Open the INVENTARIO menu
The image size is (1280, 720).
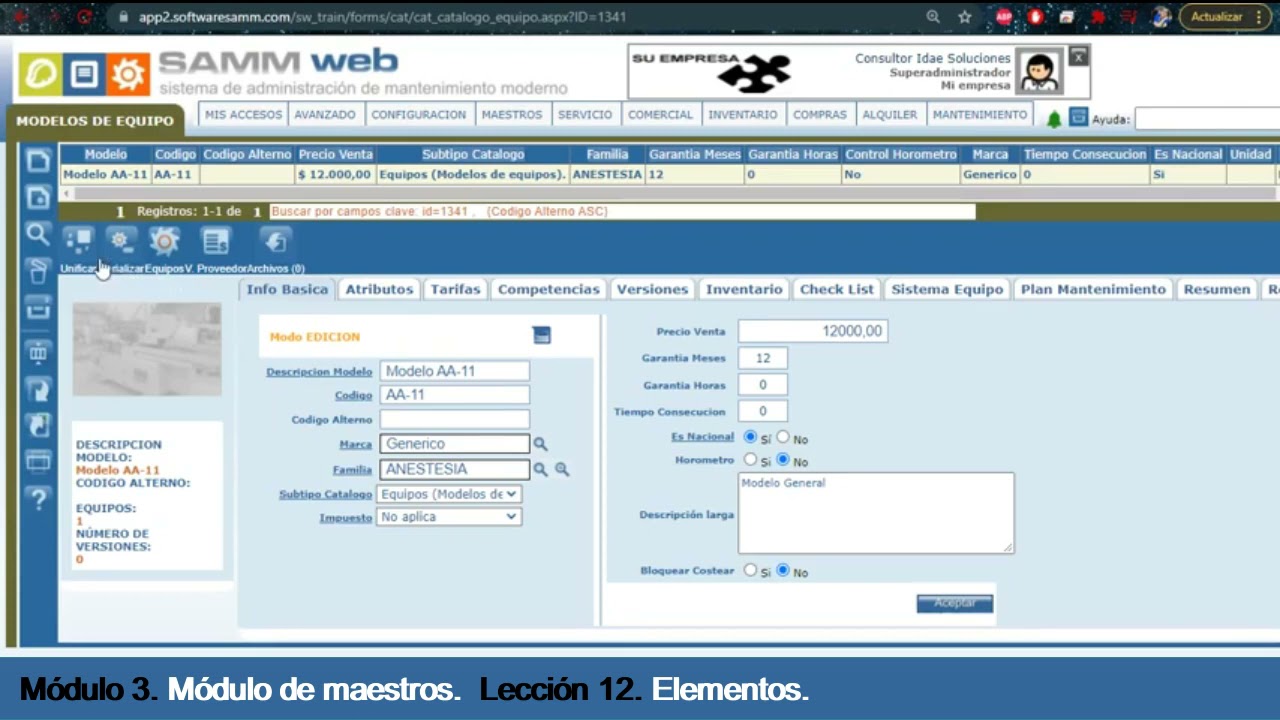[743, 115]
